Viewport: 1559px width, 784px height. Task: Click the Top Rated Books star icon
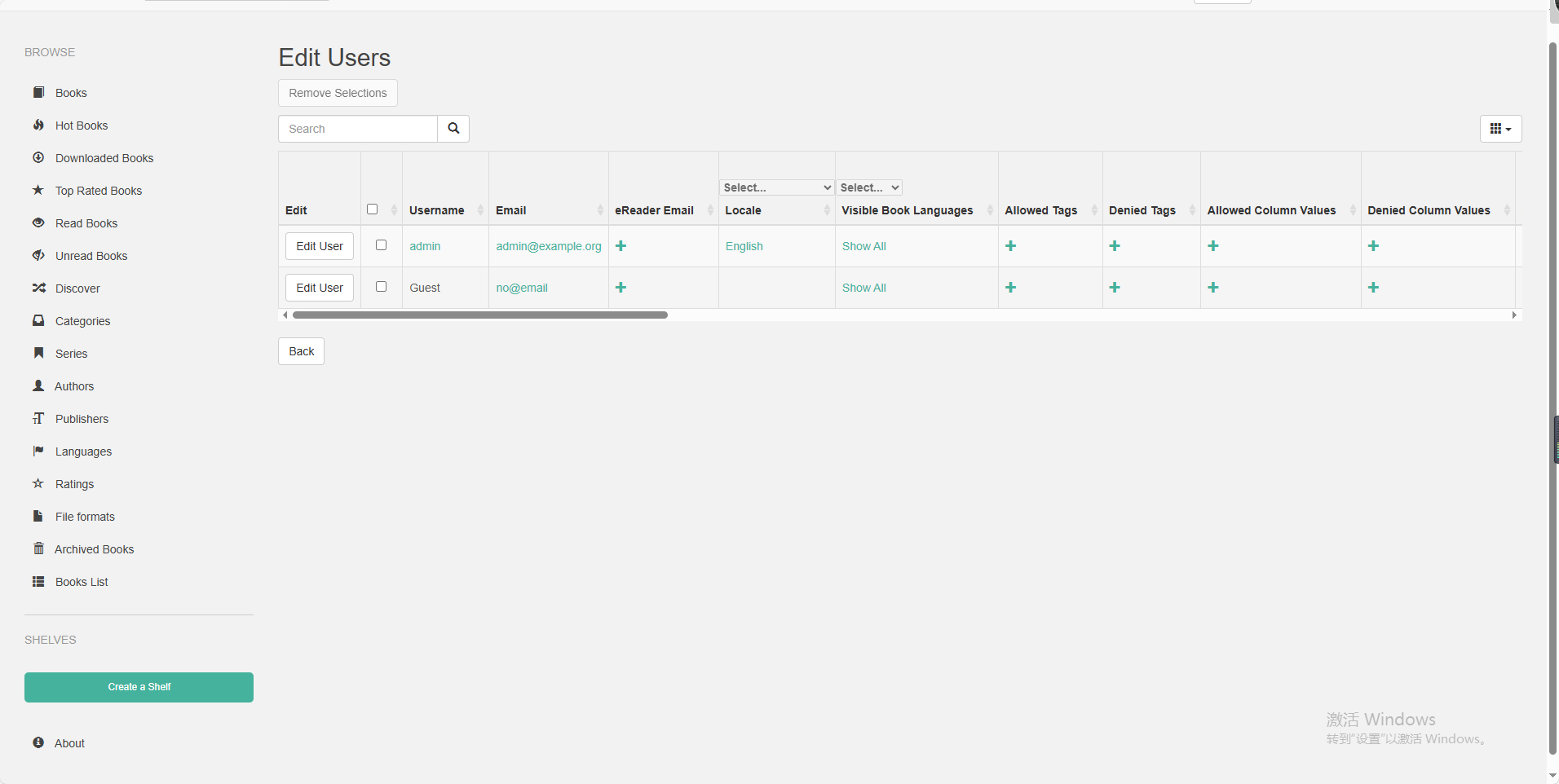coord(38,190)
